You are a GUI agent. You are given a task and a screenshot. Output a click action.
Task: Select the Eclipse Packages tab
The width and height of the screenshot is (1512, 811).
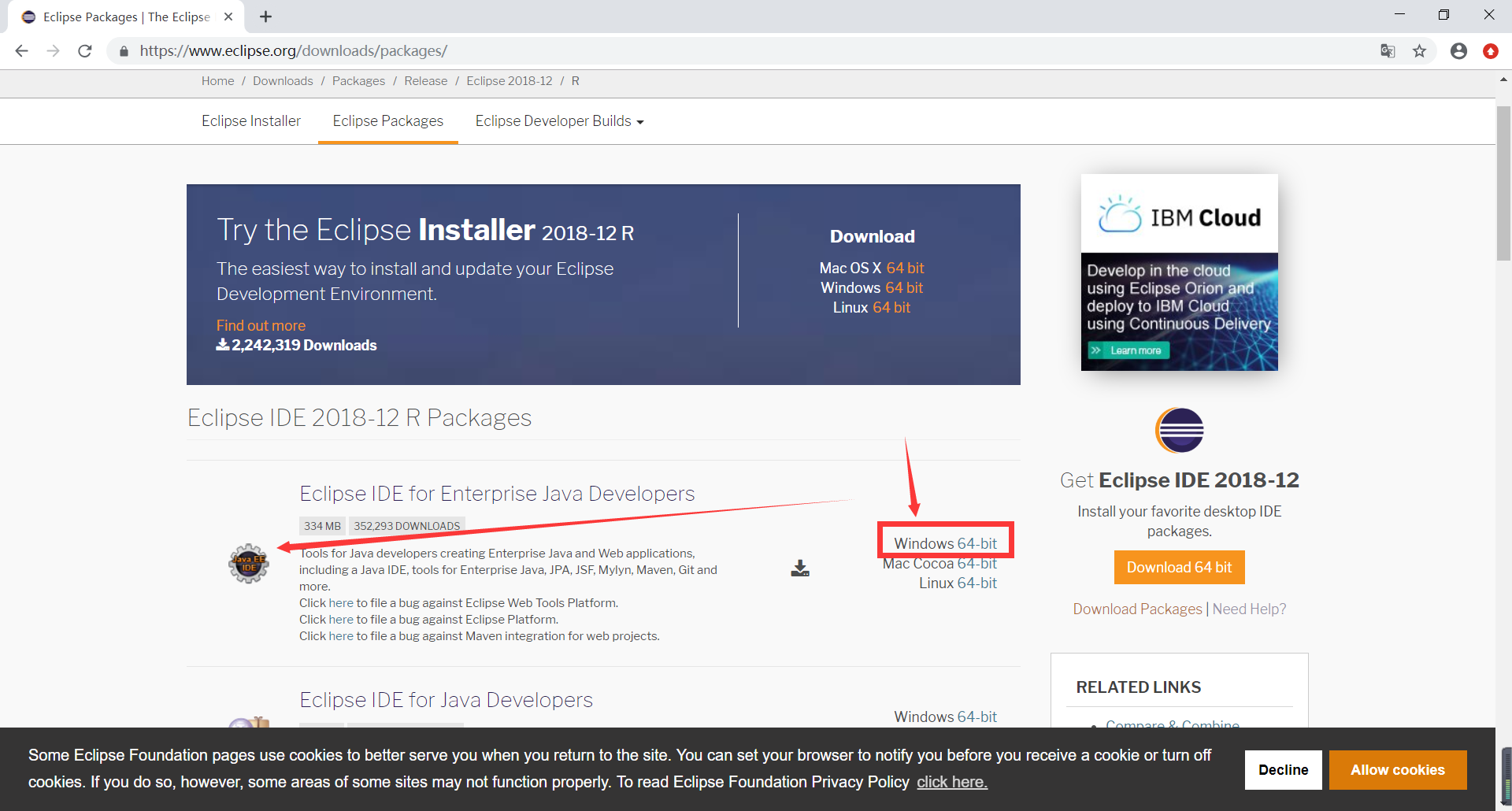(388, 121)
